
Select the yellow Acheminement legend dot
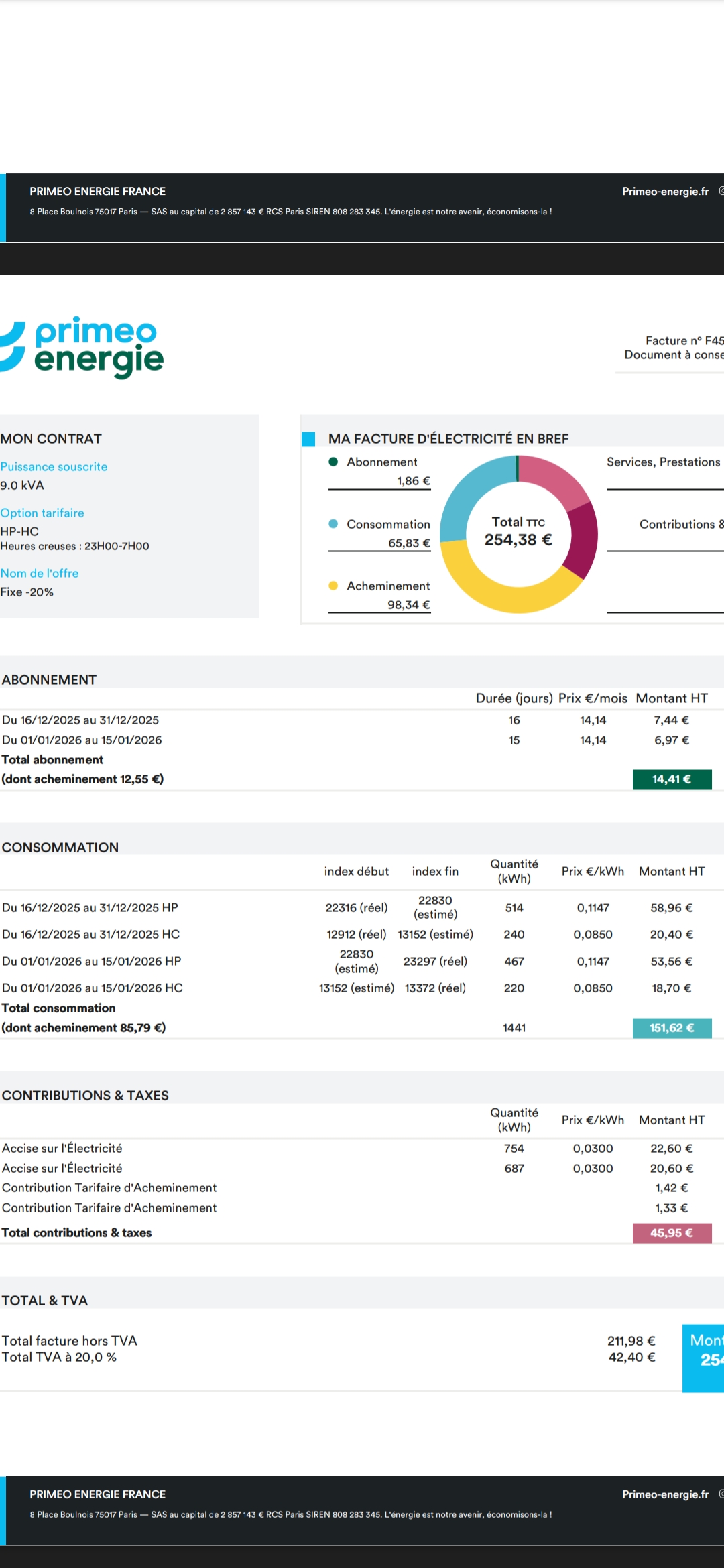click(333, 586)
